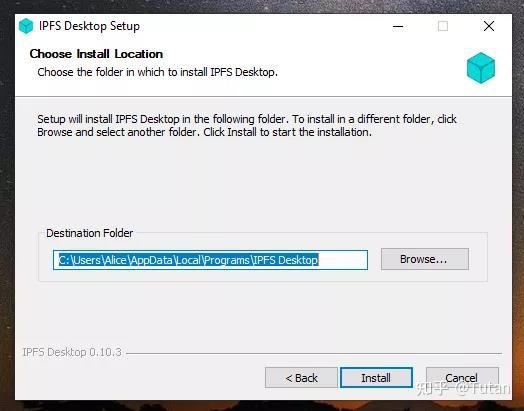Click the 'Setup will install IPFS Desktop' instruction text
524x411 pixels.
tap(247, 126)
